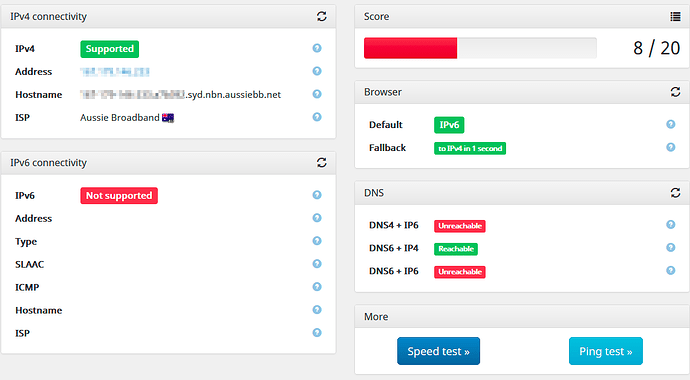This screenshot has height=380, width=690.
Task: Click the ICMP label
Action: 27,287
